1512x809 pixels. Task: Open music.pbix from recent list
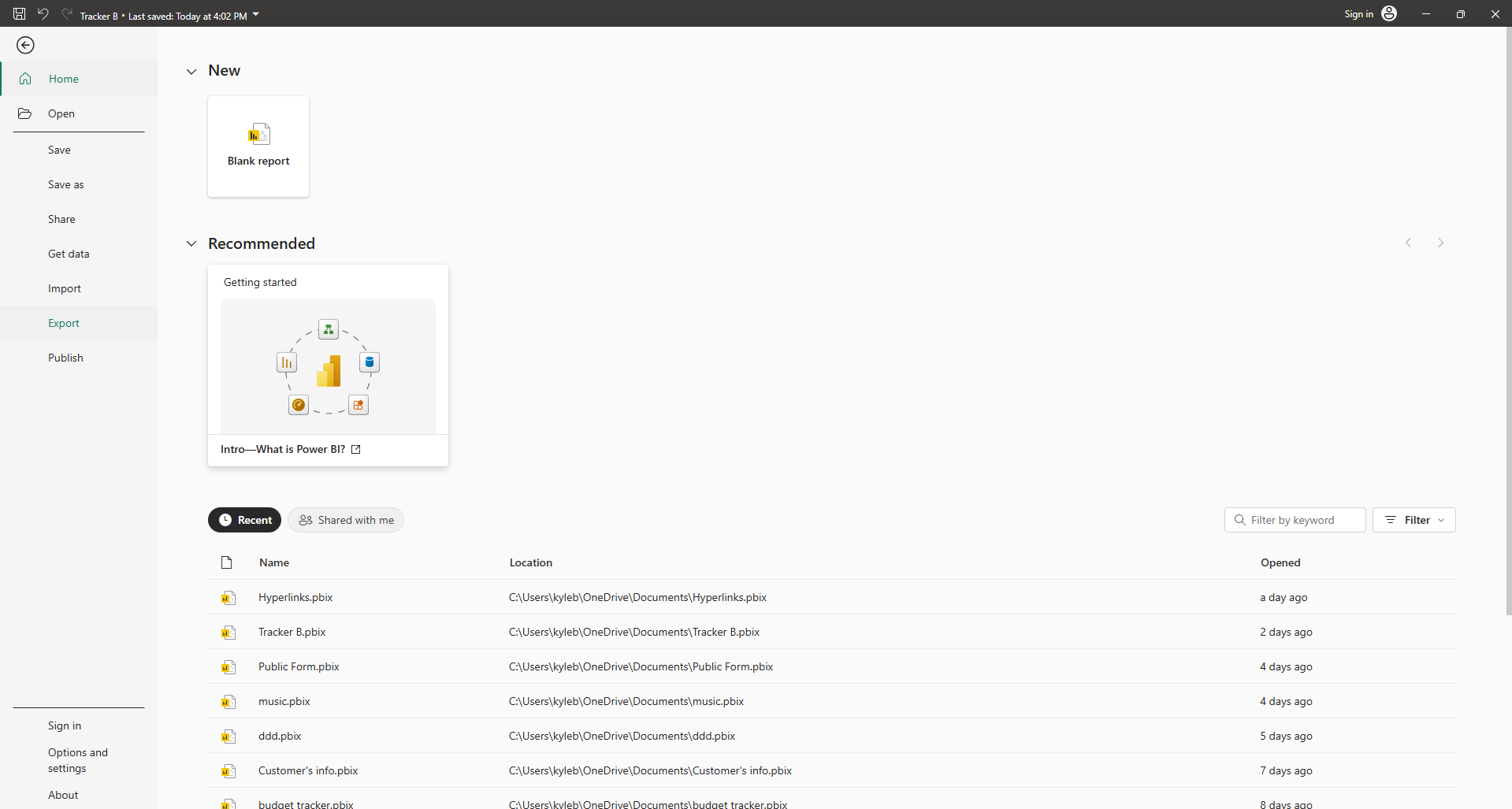click(x=284, y=701)
